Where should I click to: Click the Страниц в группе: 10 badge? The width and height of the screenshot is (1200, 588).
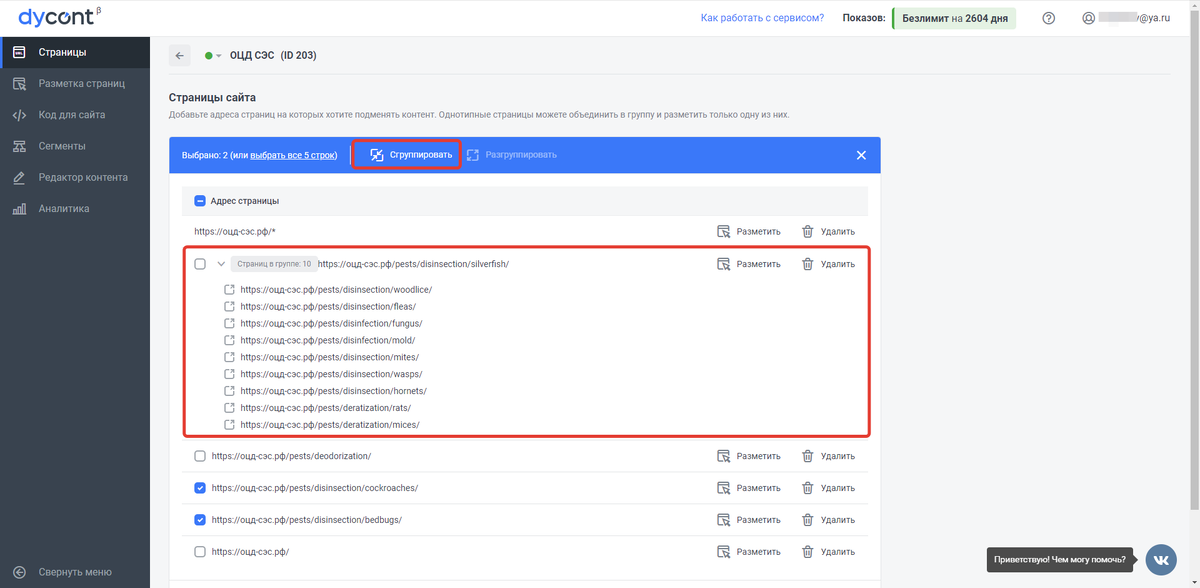274,264
